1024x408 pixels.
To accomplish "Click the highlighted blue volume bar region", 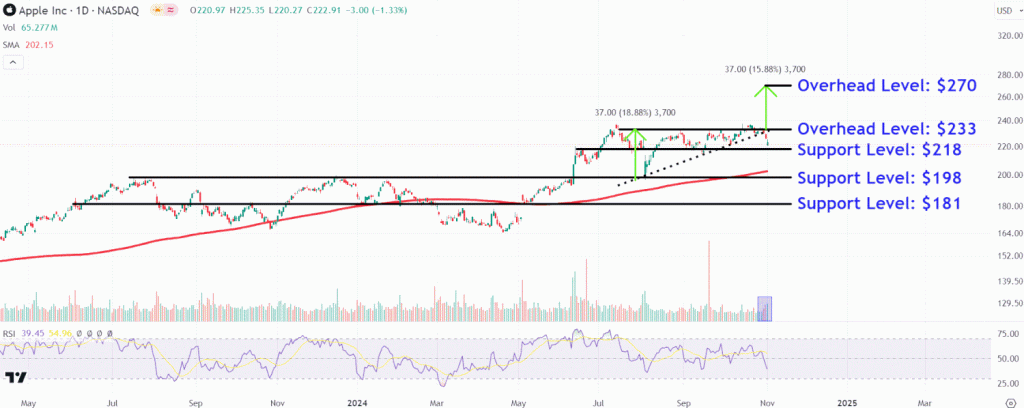I will (765, 308).
